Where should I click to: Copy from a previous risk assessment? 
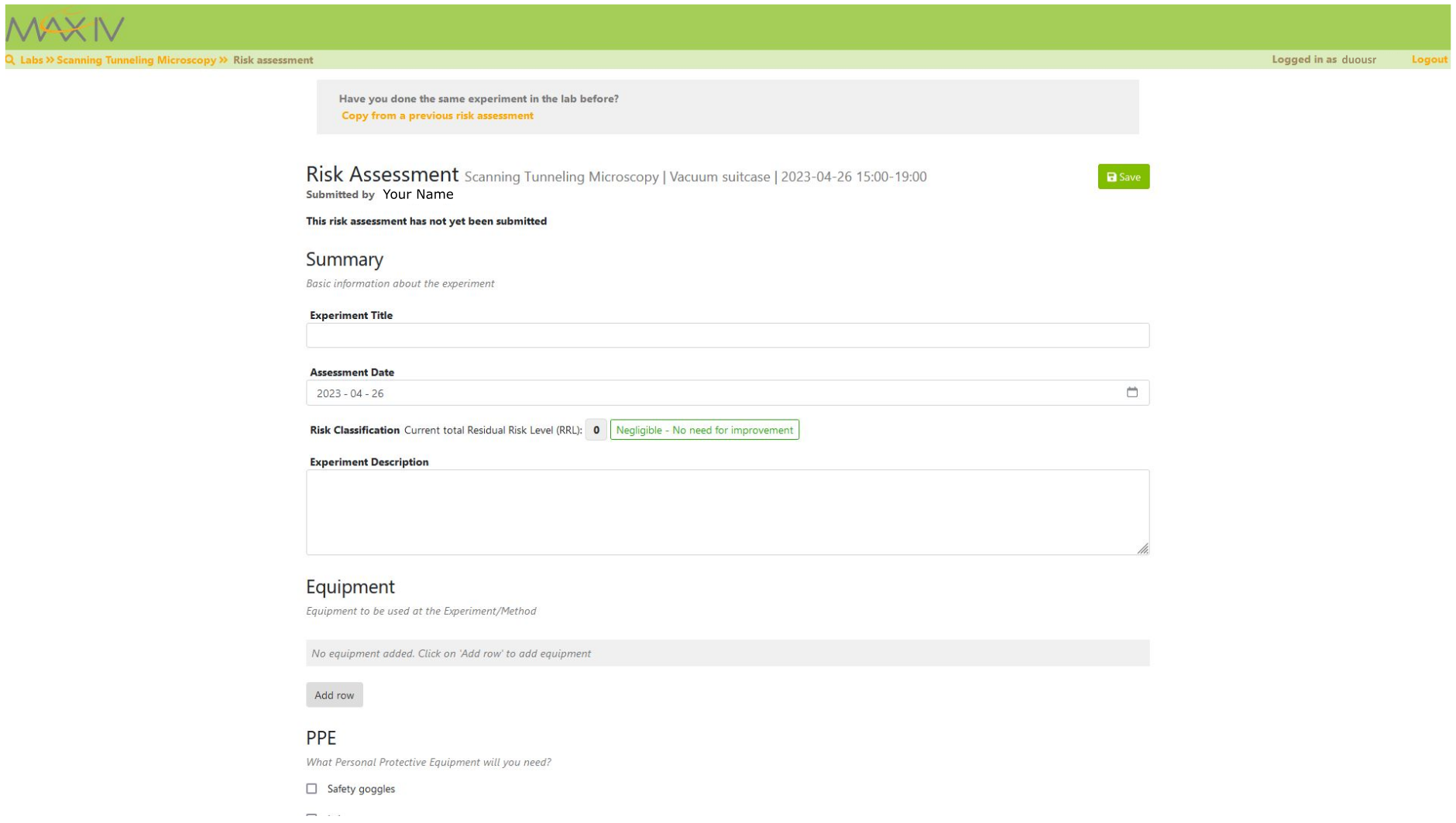click(437, 115)
